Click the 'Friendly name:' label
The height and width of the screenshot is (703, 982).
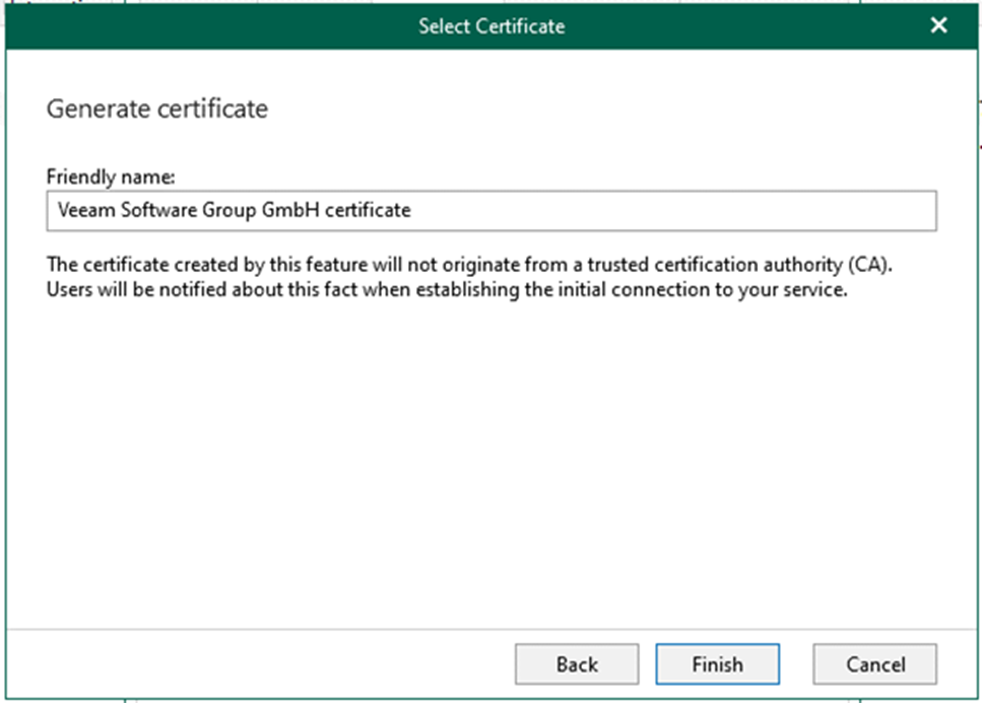(x=111, y=177)
